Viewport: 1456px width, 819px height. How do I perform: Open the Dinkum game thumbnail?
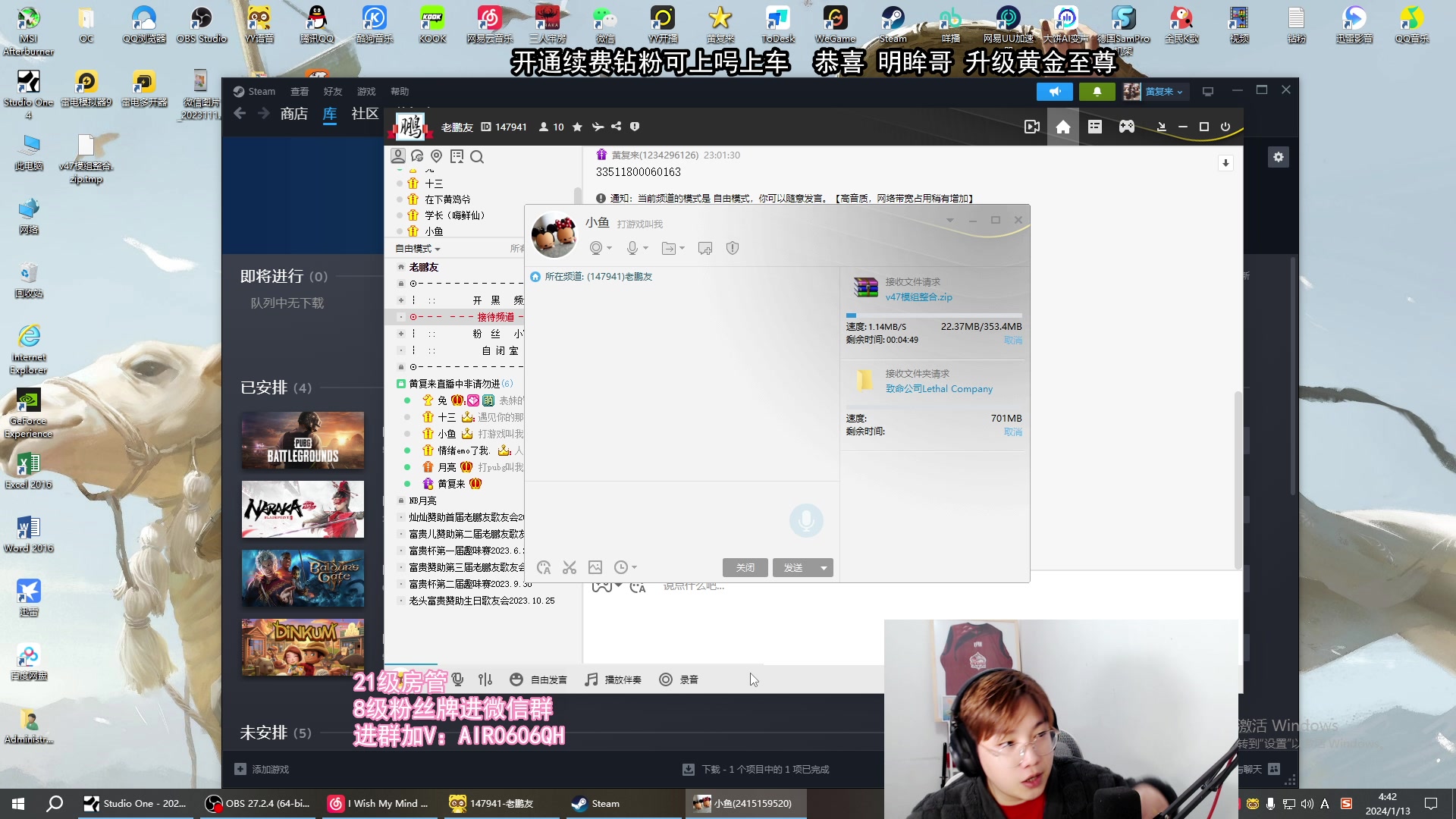[x=303, y=648]
